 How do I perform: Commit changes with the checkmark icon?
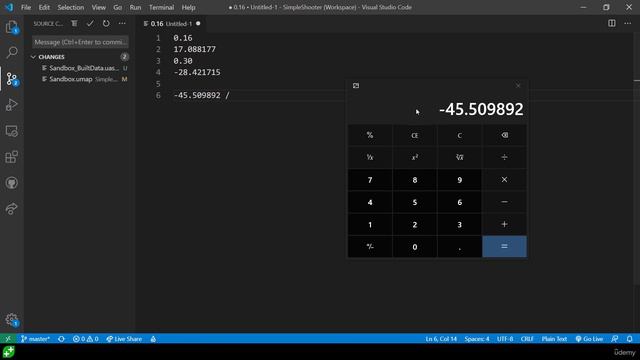tap(90, 24)
